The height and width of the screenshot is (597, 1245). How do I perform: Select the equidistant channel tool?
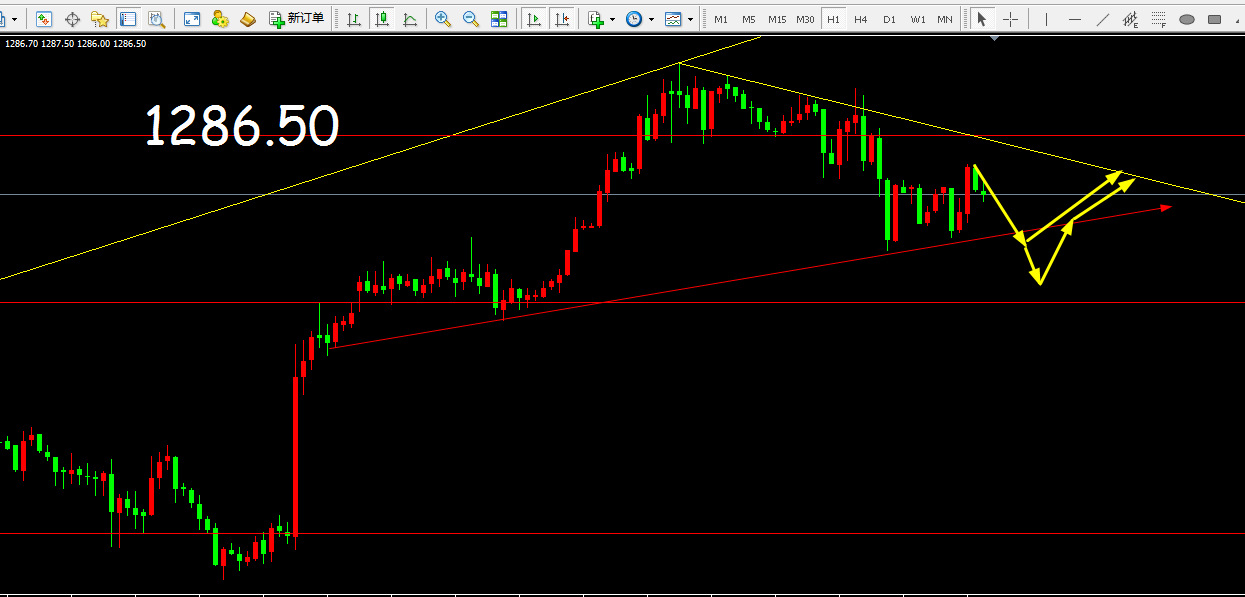[1130, 19]
